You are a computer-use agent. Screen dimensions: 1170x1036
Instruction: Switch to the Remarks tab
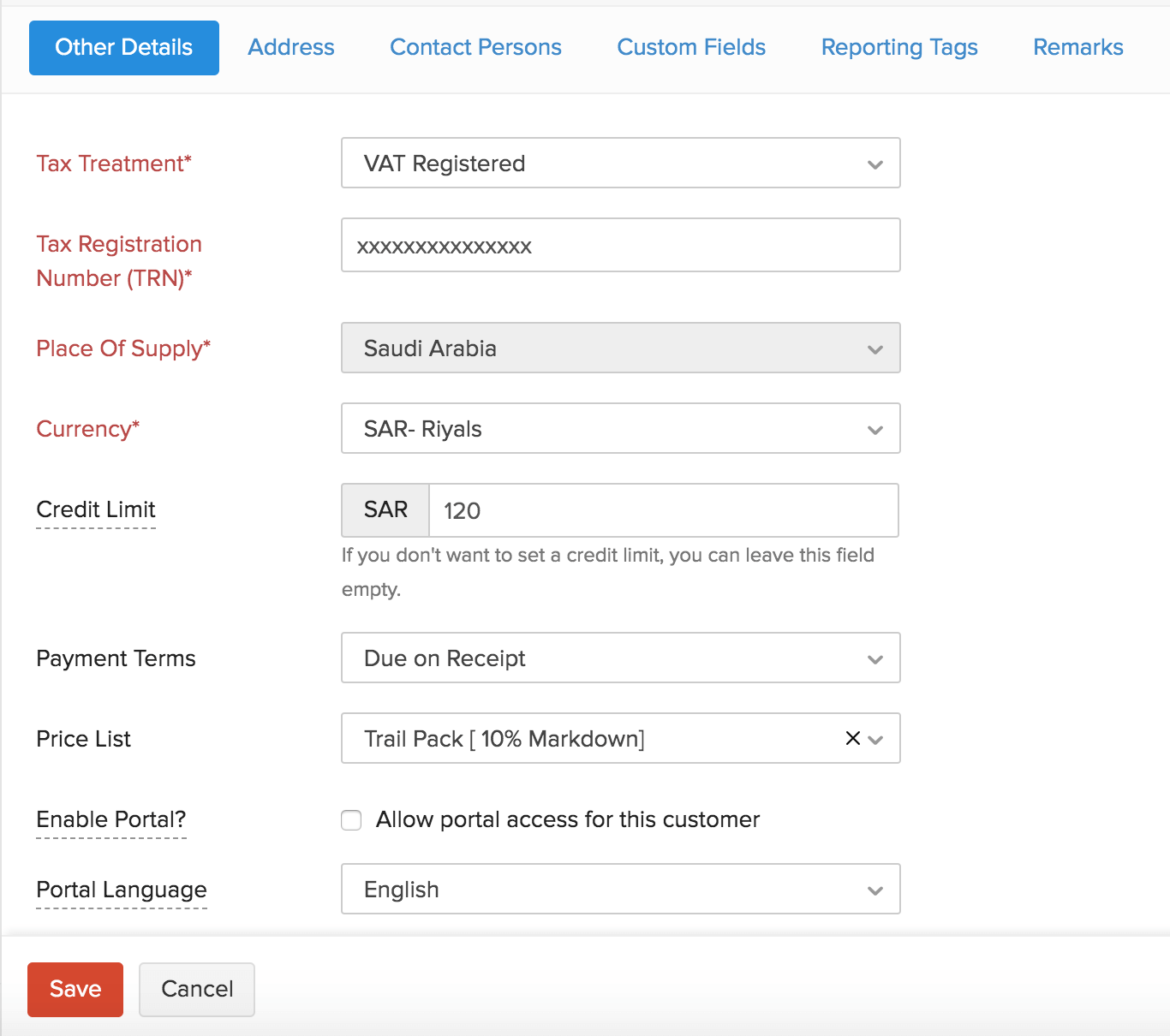coord(1077,47)
